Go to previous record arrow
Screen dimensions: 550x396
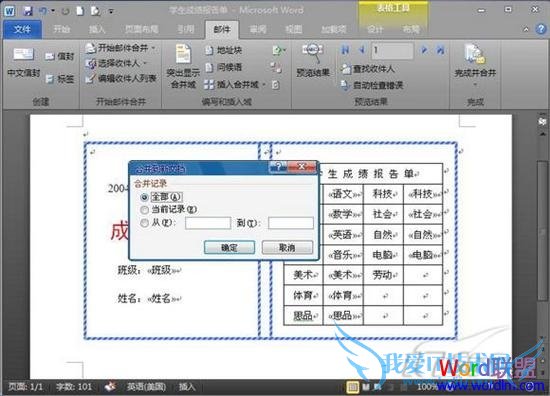(x=362, y=50)
